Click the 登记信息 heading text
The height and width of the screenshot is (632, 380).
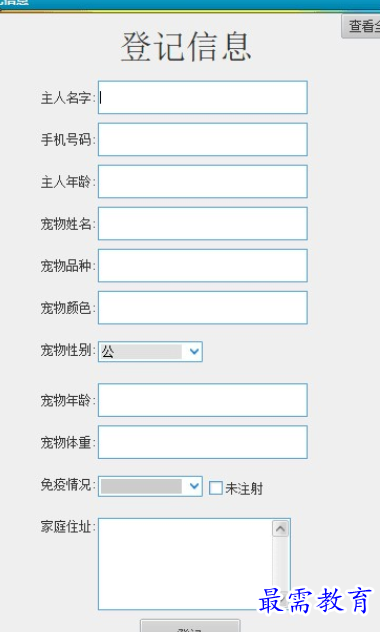186,47
